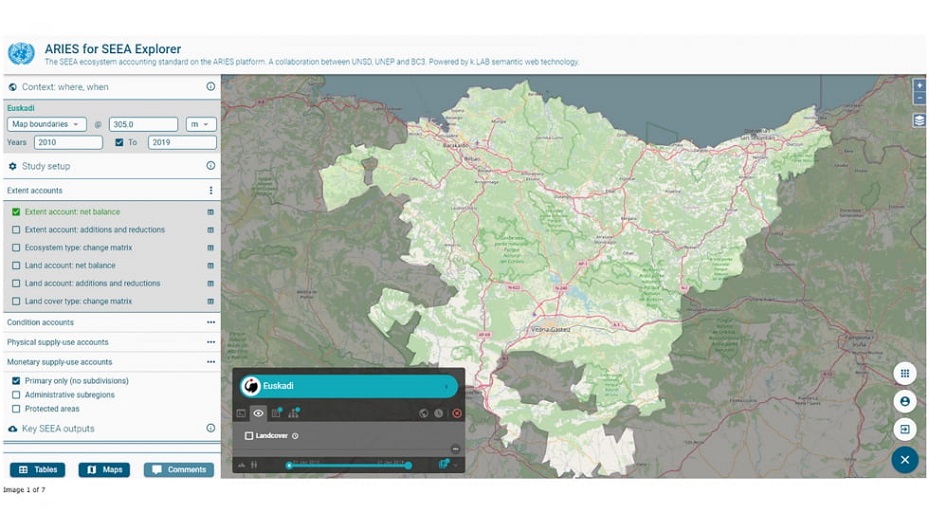The height and width of the screenshot is (531, 929).
Task: Expand Physical supply-use accounts section
Action: pyautogui.click(x=211, y=342)
